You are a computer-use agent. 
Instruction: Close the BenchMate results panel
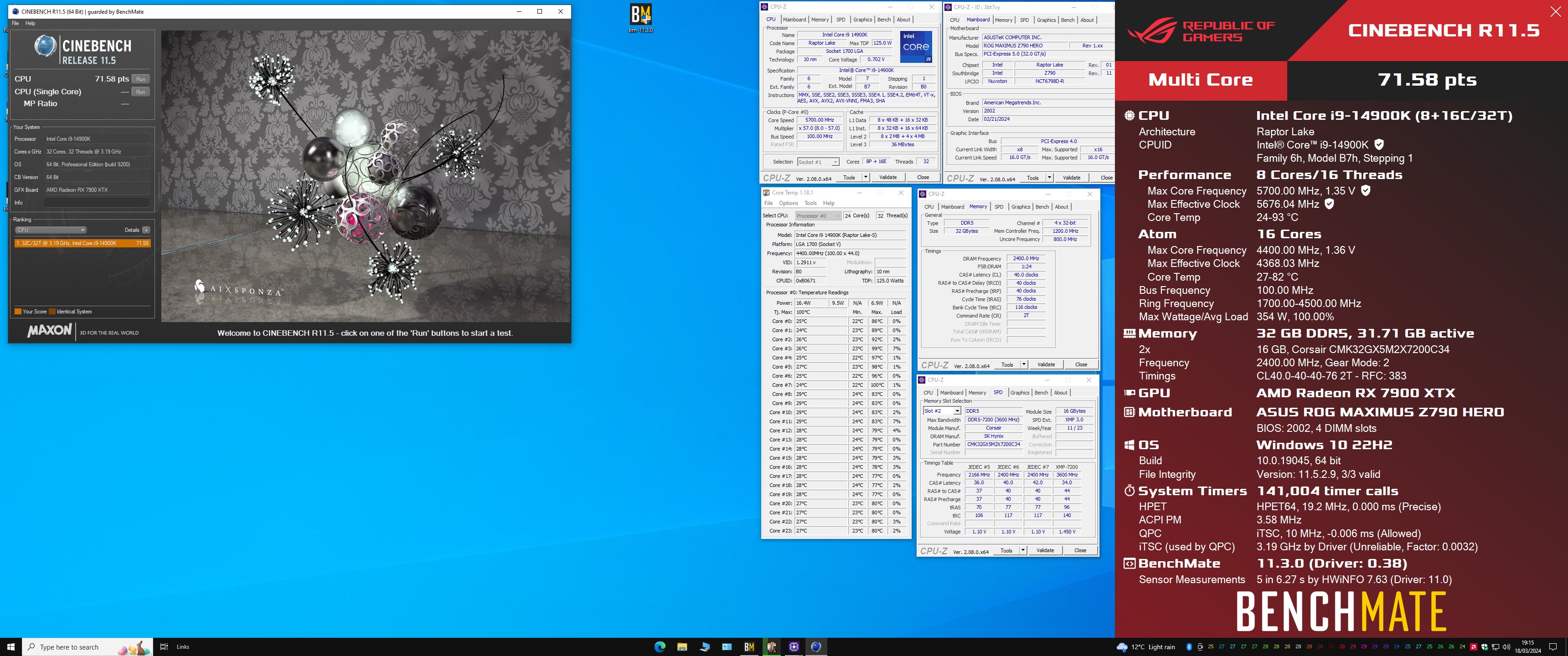point(1555,11)
